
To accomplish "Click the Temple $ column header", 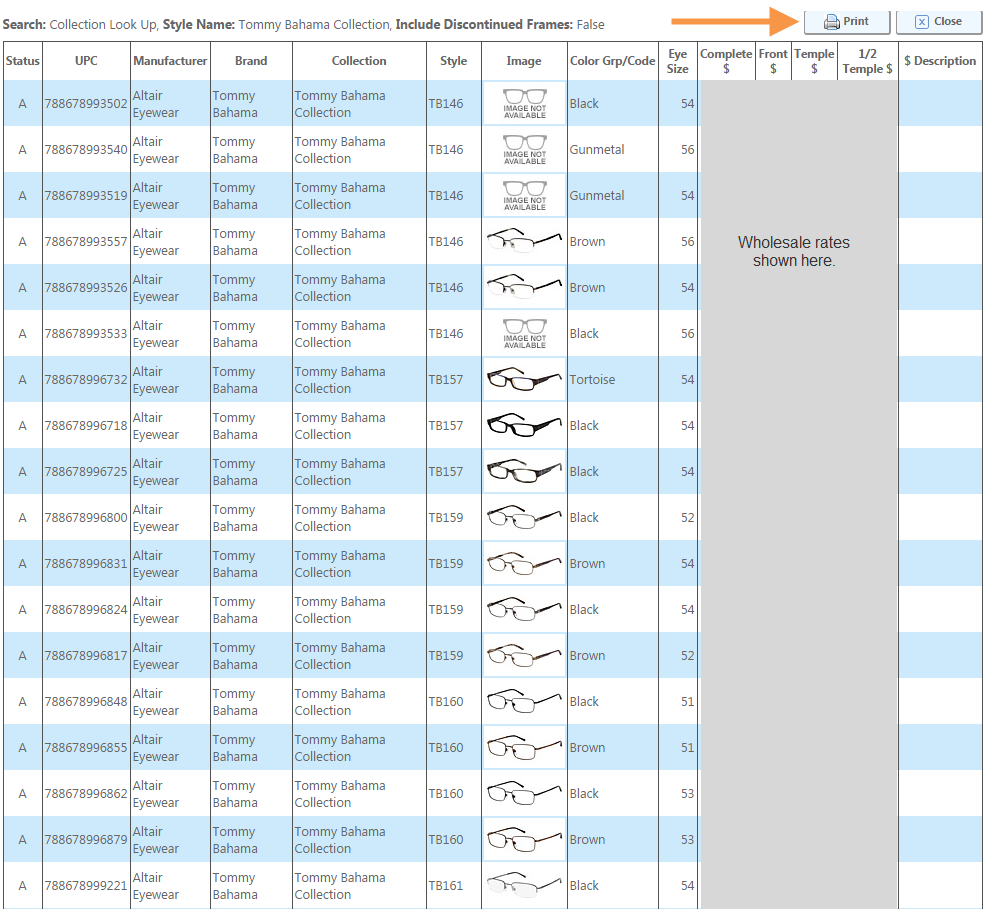I will point(814,61).
